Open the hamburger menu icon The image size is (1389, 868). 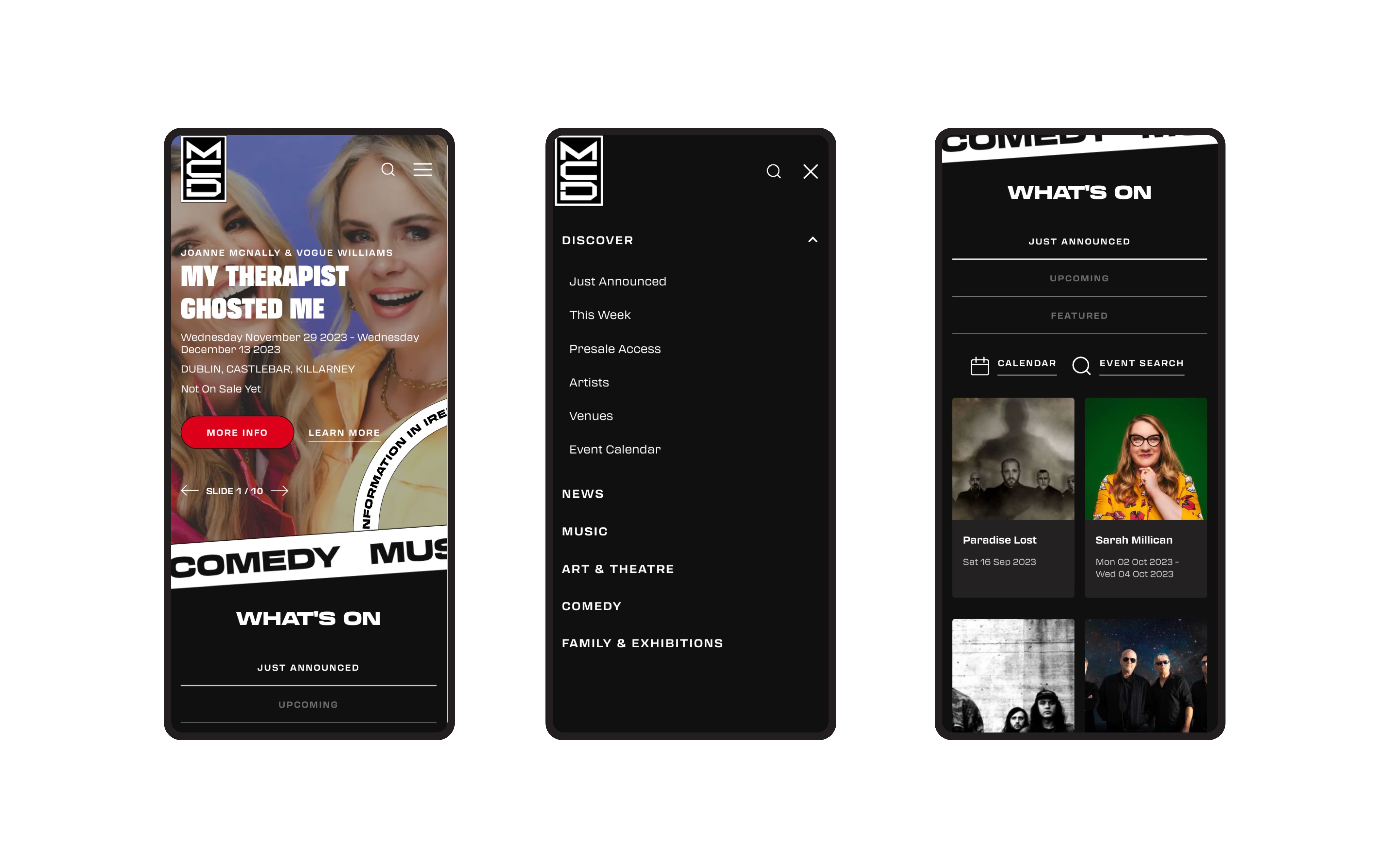pos(422,170)
